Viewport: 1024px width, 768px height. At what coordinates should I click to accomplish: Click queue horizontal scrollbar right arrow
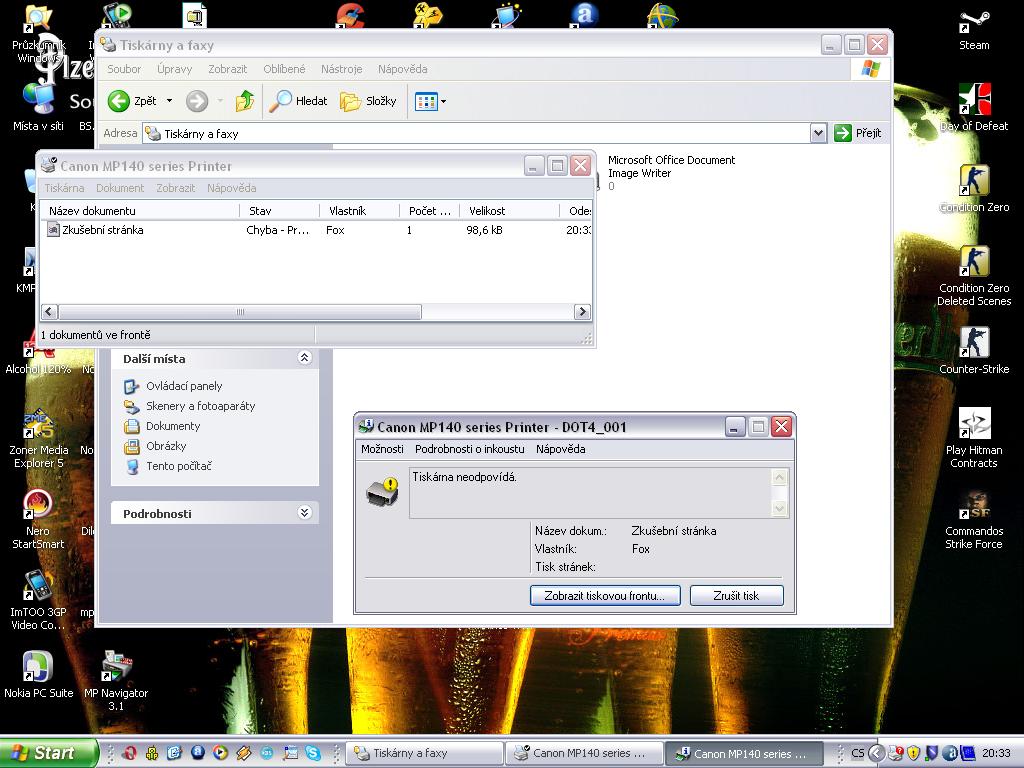582,312
